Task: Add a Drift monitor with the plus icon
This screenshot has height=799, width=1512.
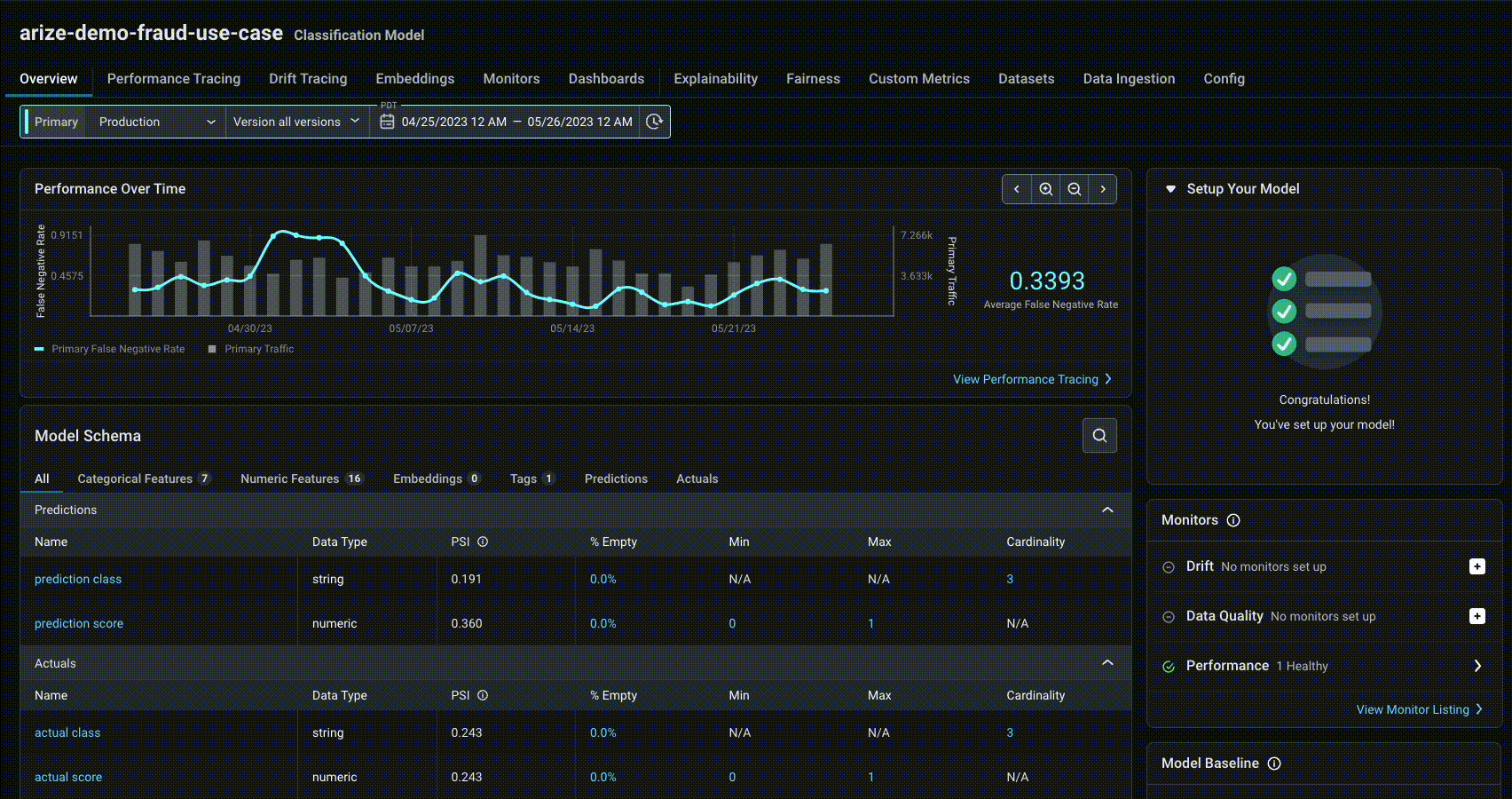Action: (1477, 566)
